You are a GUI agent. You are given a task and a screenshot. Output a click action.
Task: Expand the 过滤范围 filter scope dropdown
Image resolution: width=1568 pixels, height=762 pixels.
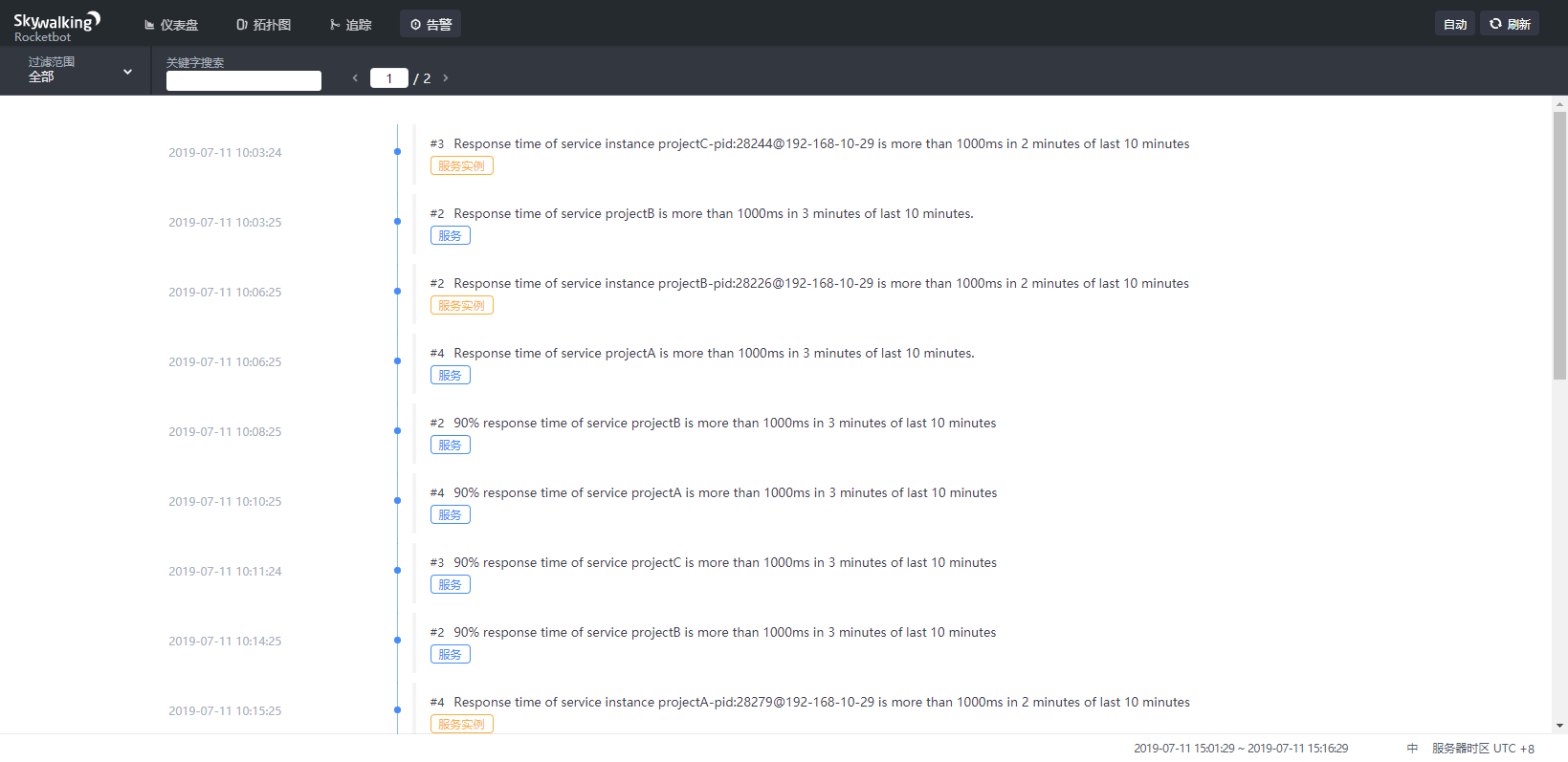pyautogui.click(x=80, y=70)
